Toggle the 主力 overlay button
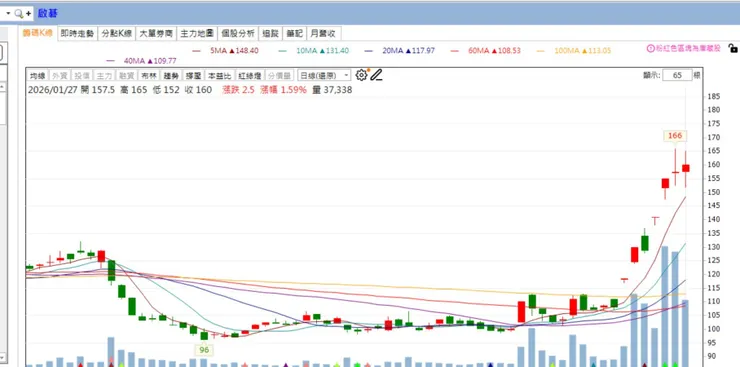This screenshot has height=367, width=740. [x=103, y=75]
